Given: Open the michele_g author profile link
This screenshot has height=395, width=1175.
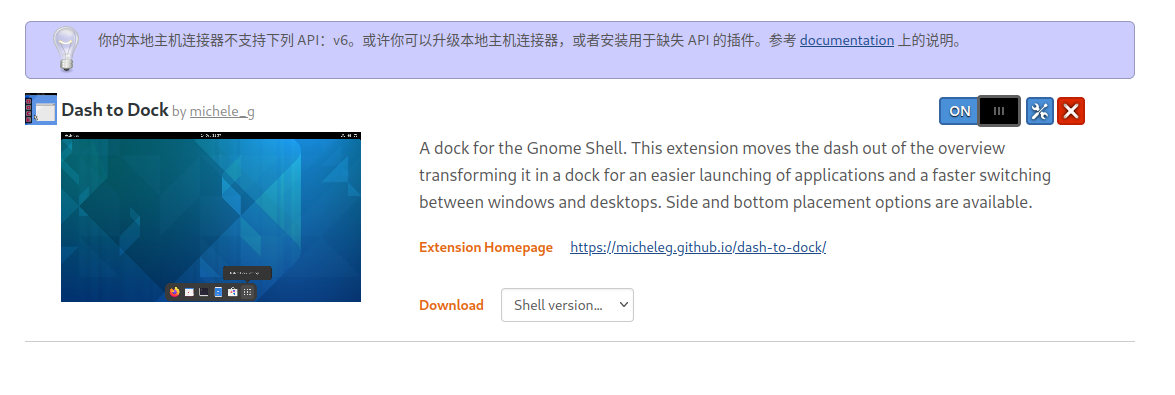Looking at the screenshot, I should tap(222, 112).
